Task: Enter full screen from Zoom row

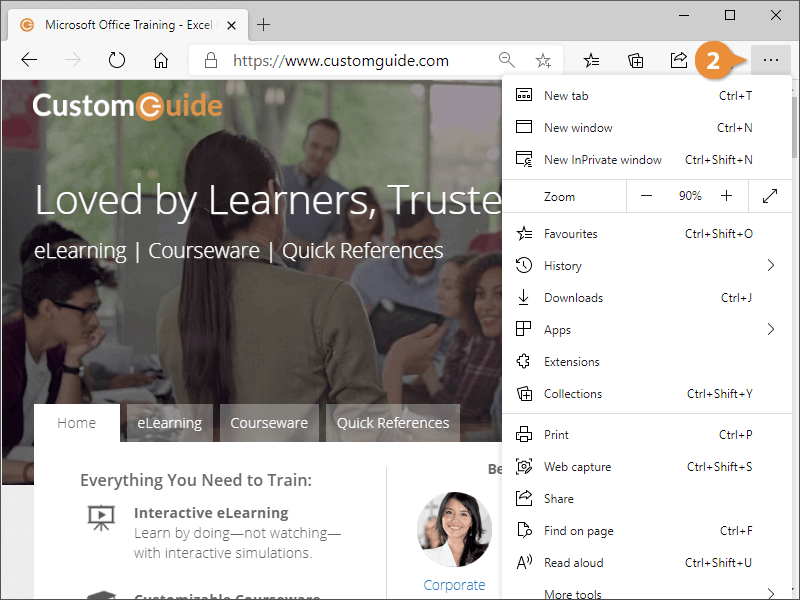Action: click(770, 196)
